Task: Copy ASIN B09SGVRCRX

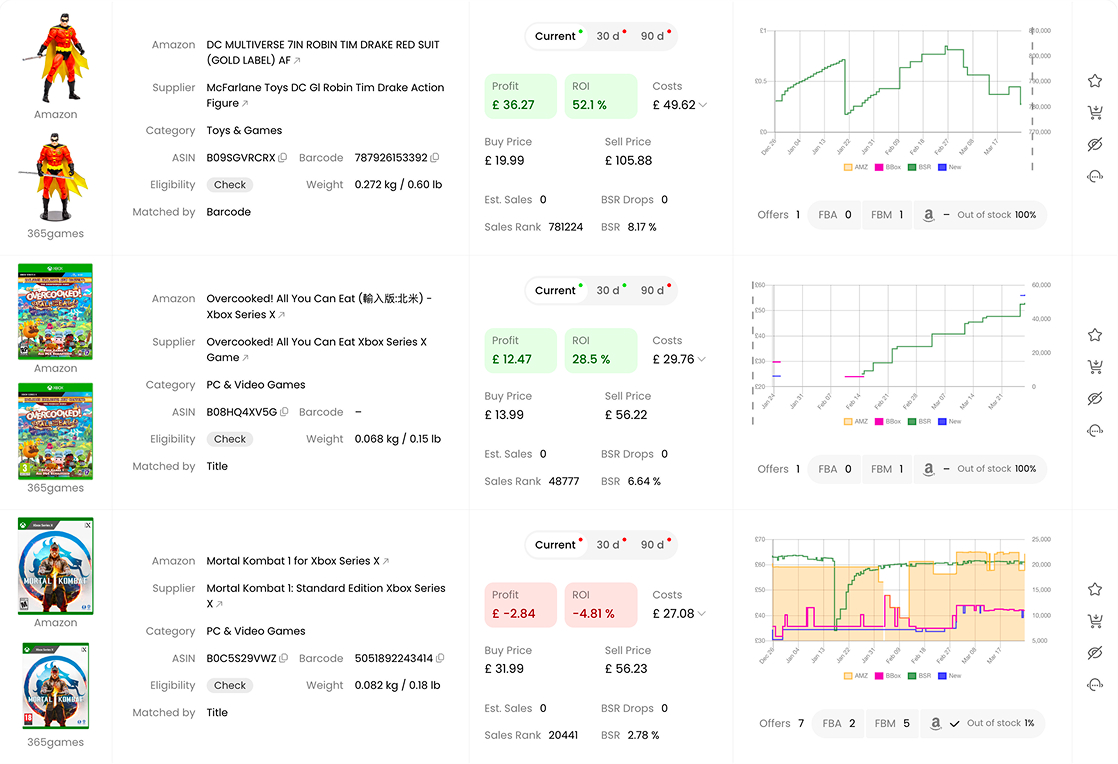Action: pos(283,158)
